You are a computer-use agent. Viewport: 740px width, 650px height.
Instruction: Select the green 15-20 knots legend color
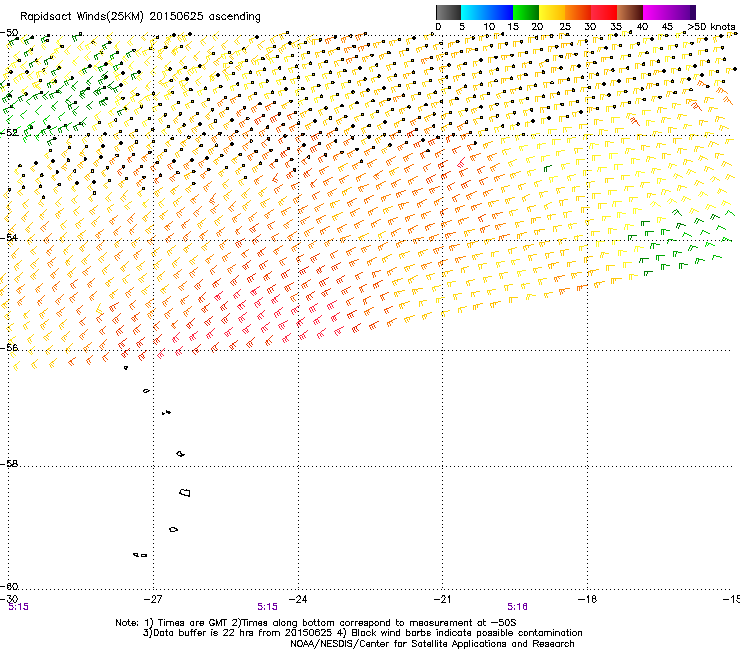[x=526, y=12]
